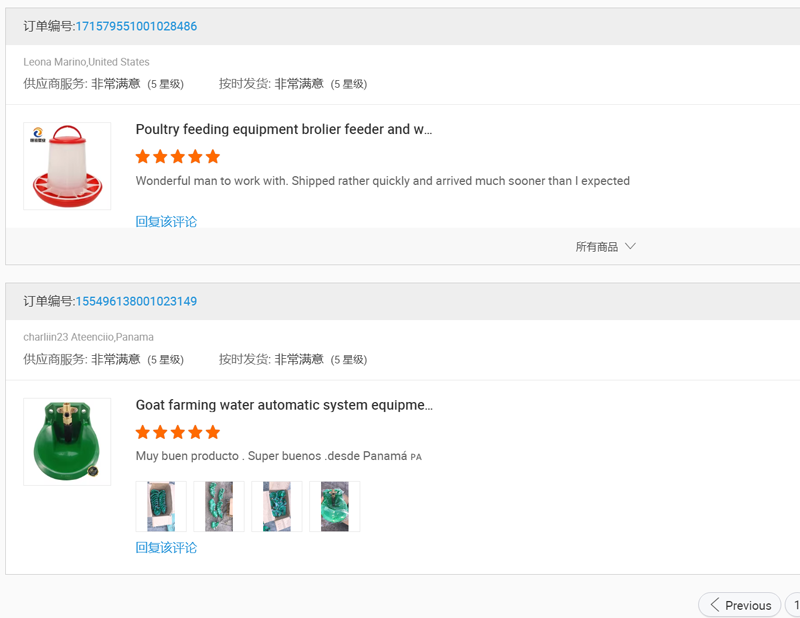800x618 pixels.
Task: Open the first review photo thumbnail
Action: click(x=161, y=506)
